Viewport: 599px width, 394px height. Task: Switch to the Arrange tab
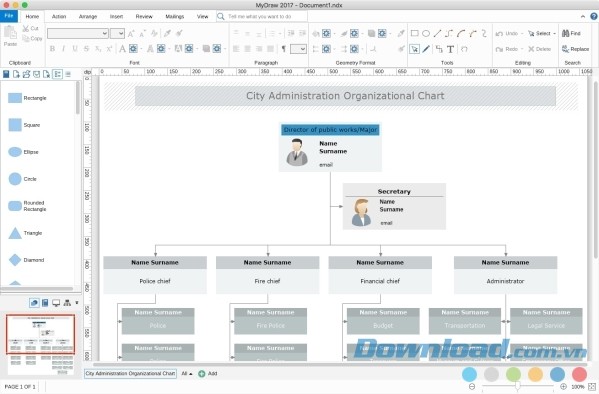point(87,16)
